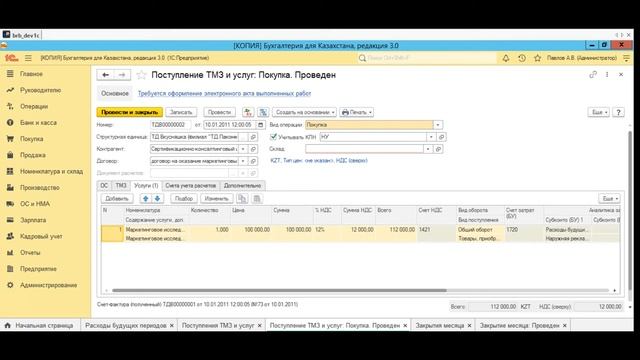The width and height of the screenshot is (640, 360).
Task: Go forward with right arrow button
Action: point(122,75)
